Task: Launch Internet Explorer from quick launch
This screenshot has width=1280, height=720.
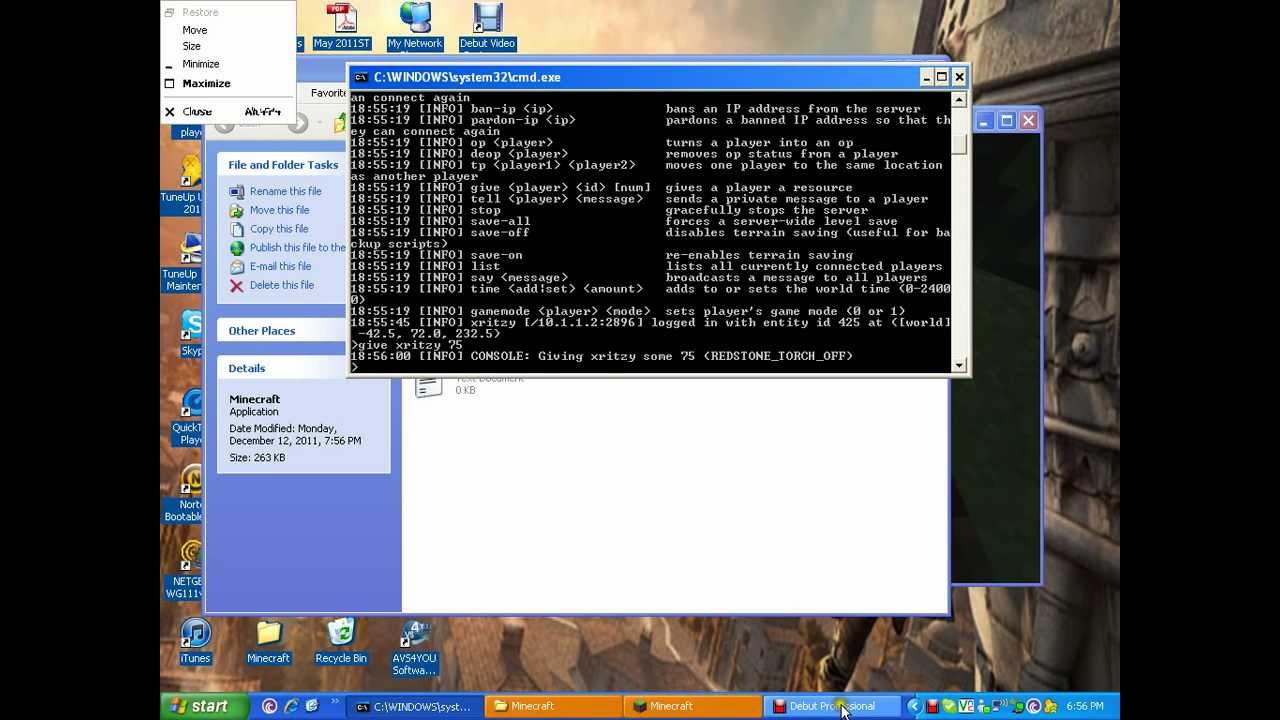Action: point(291,706)
